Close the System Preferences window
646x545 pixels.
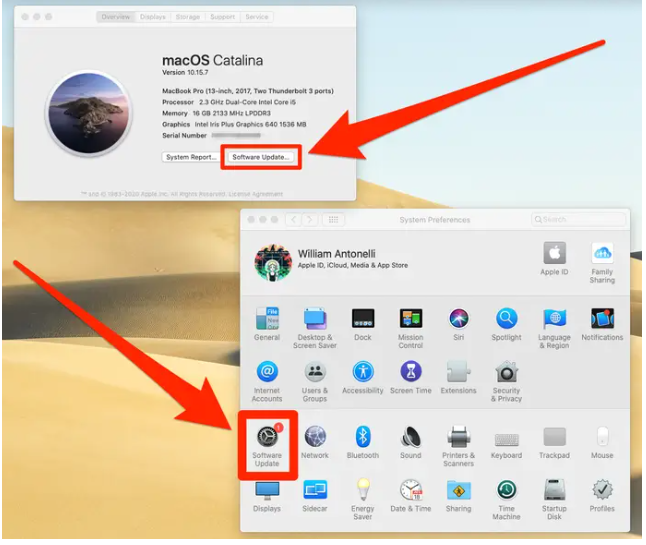pyautogui.click(x=251, y=220)
